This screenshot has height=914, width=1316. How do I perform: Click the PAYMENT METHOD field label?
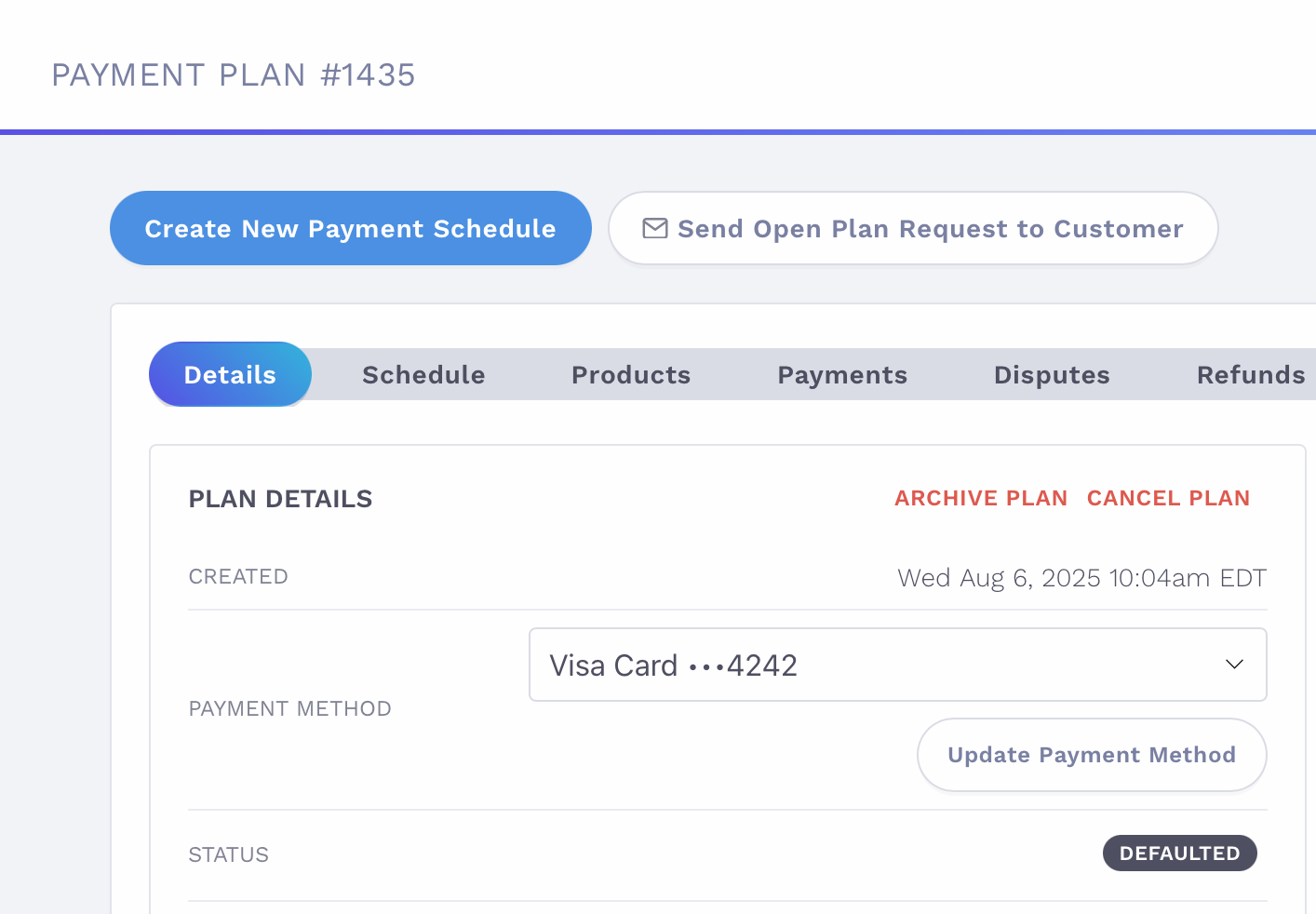[x=289, y=708]
